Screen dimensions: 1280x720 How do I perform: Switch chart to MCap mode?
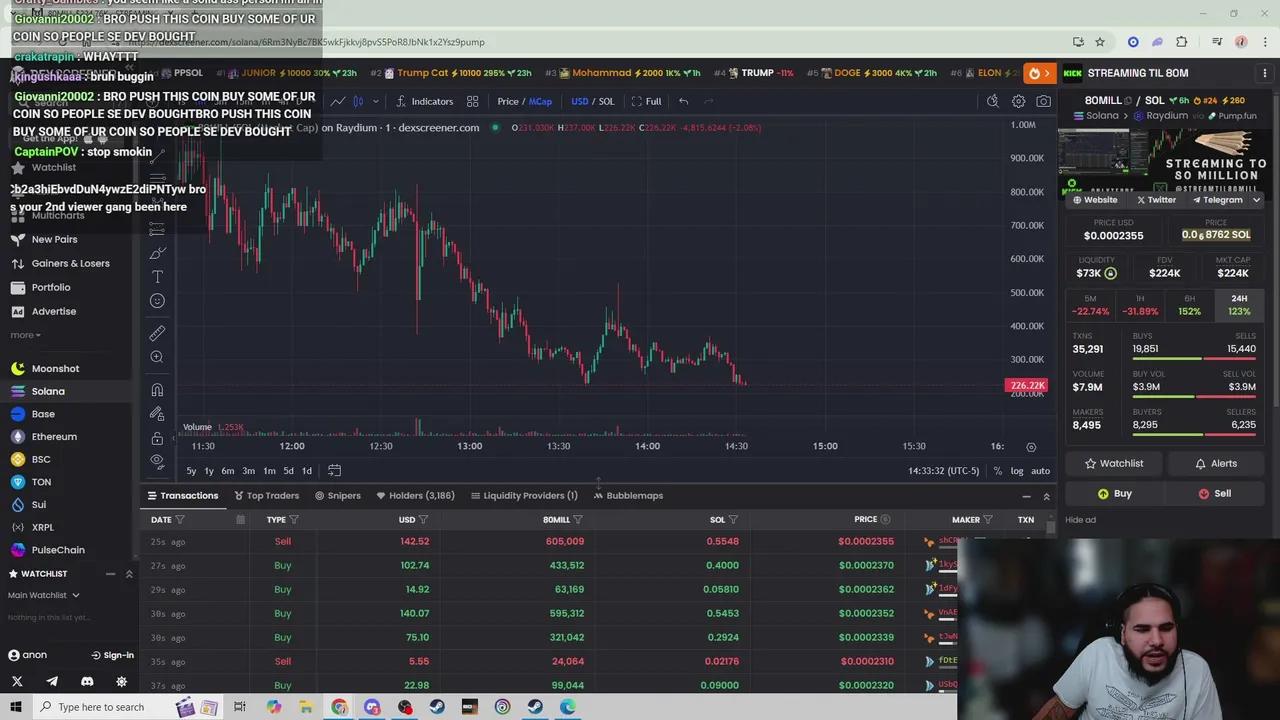click(540, 101)
